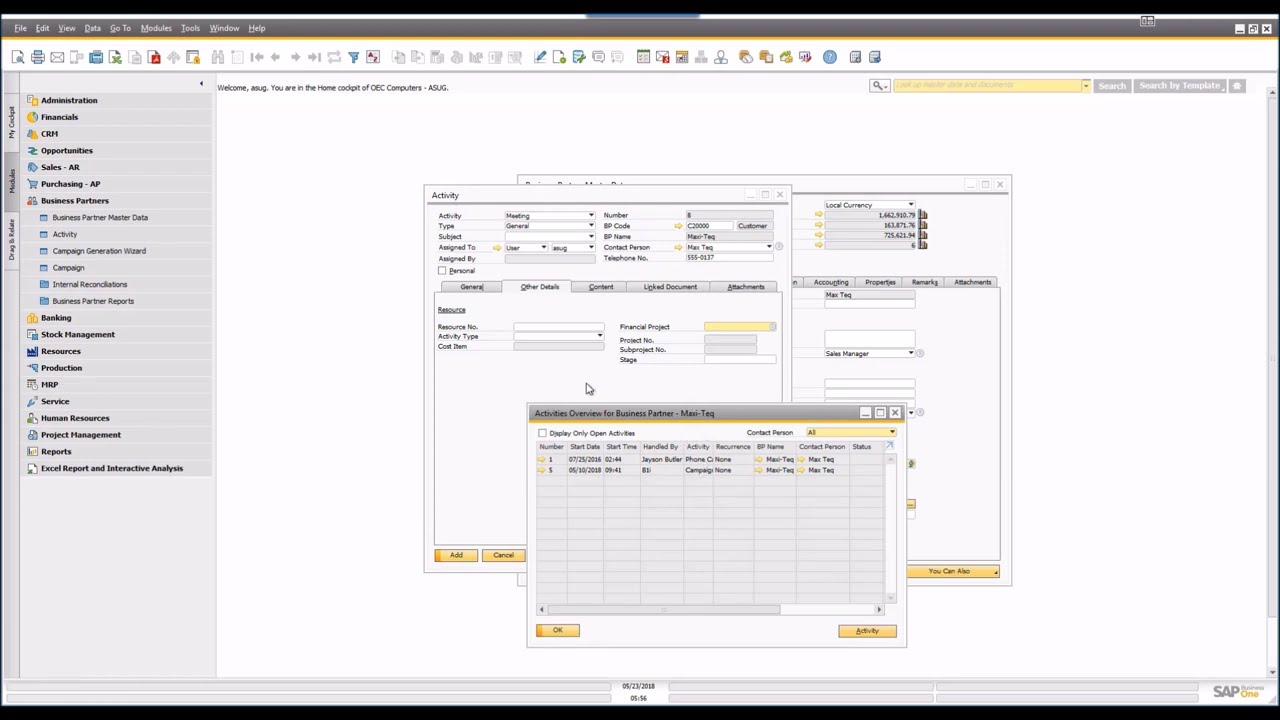The image size is (1280, 720).
Task: Click the Financial Project picker icon
Action: click(772, 327)
